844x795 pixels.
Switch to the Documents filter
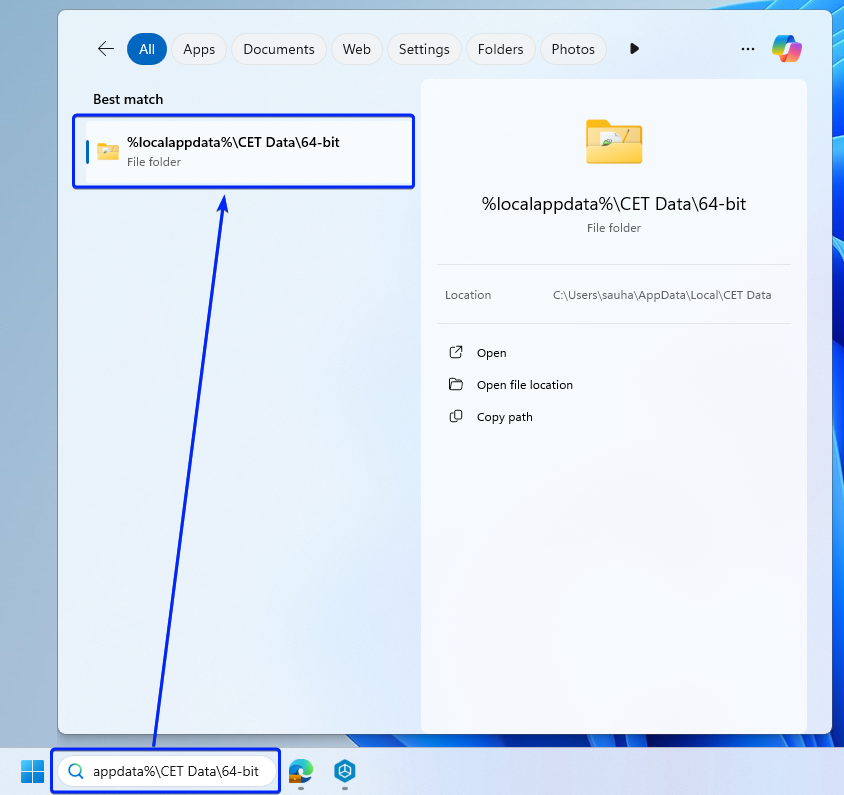279,49
